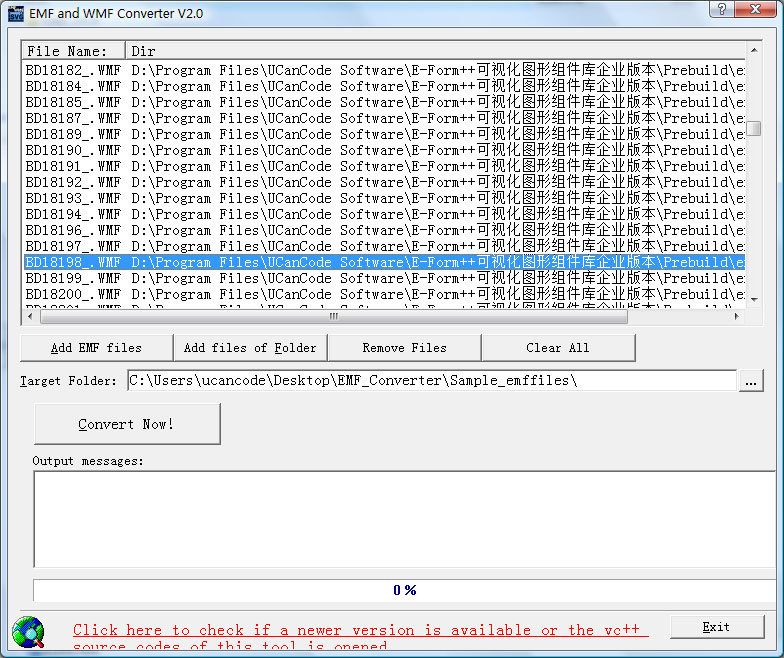Open the newer version check link
This screenshot has width=784, height=658.
click(x=360, y=630)
